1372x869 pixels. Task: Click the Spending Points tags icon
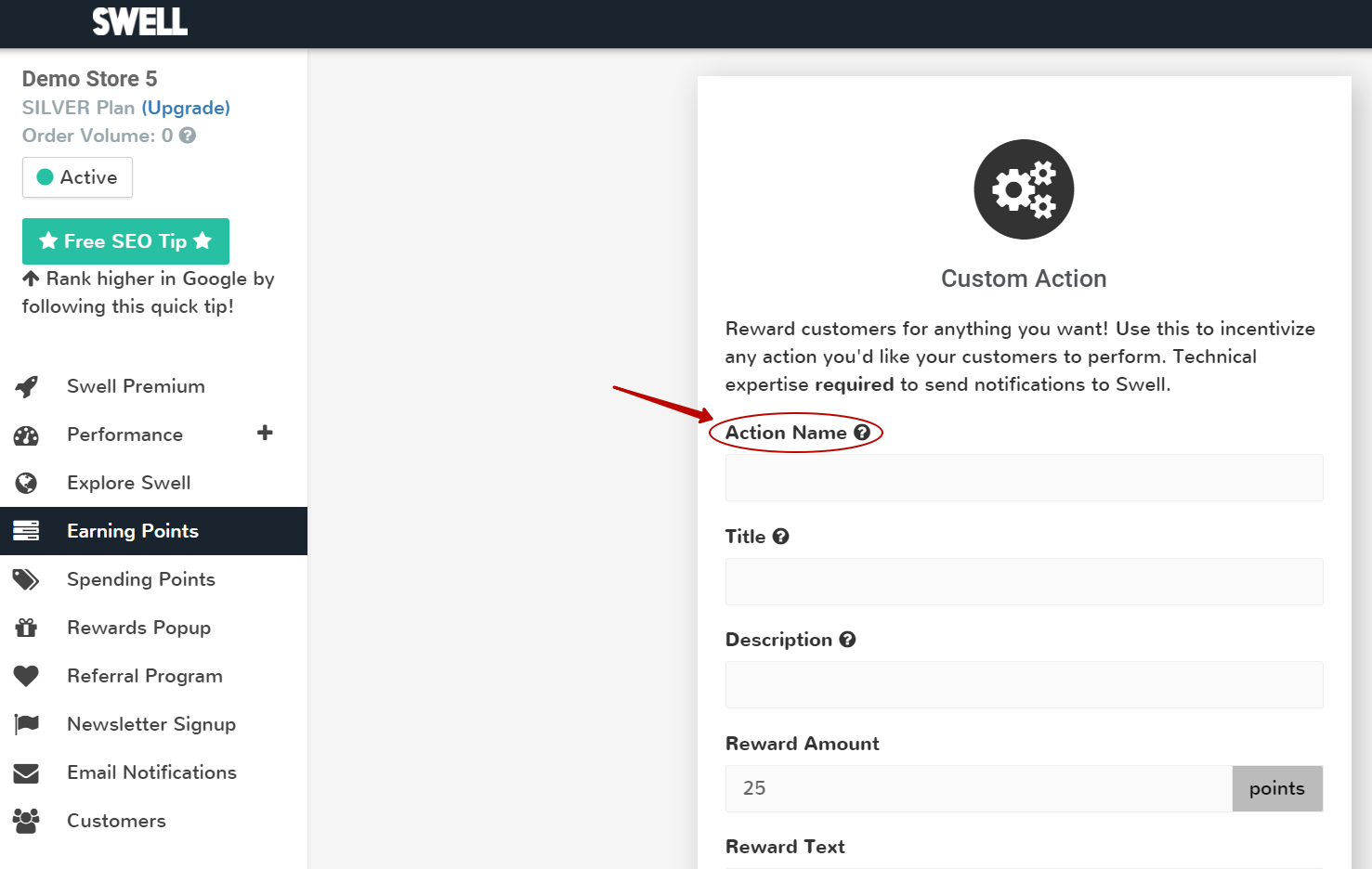(x=26, y=579)
